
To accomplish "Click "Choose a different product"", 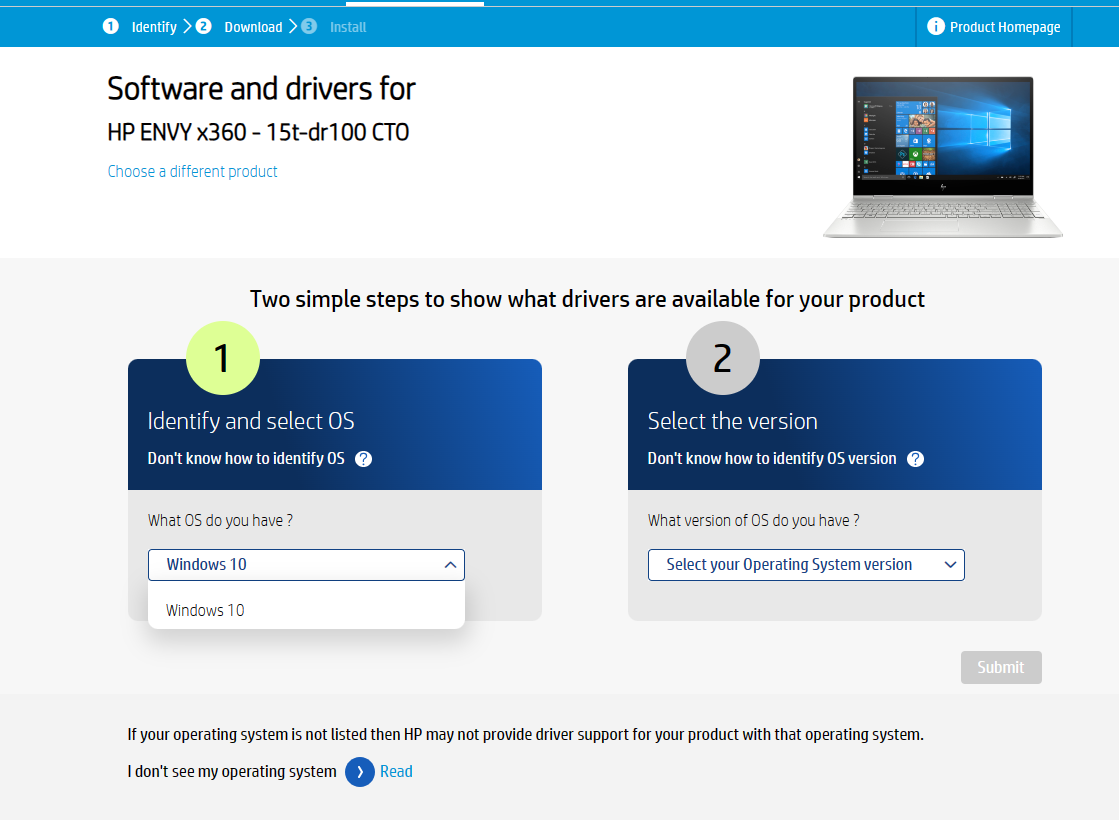I will (192, 172).
